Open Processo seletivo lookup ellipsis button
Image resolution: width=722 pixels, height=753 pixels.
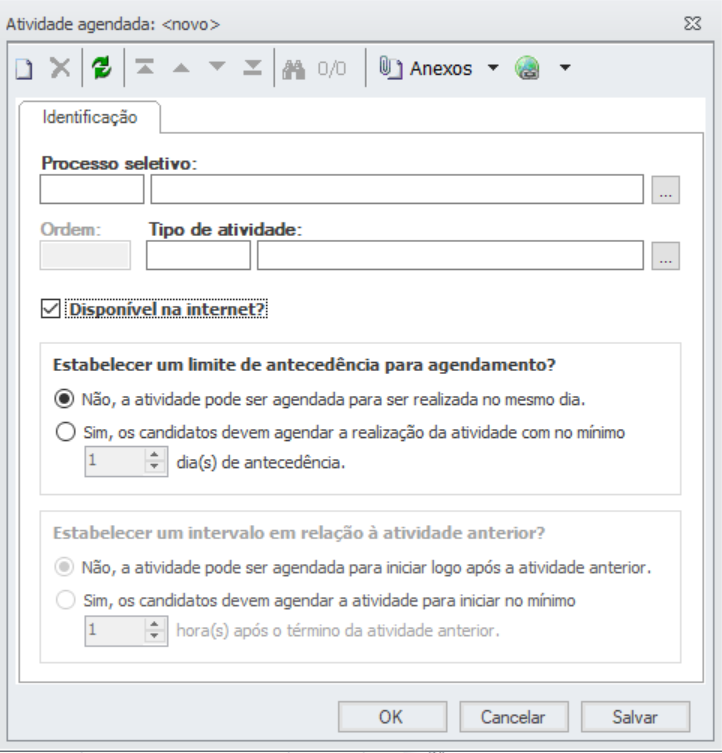point(665,190)
